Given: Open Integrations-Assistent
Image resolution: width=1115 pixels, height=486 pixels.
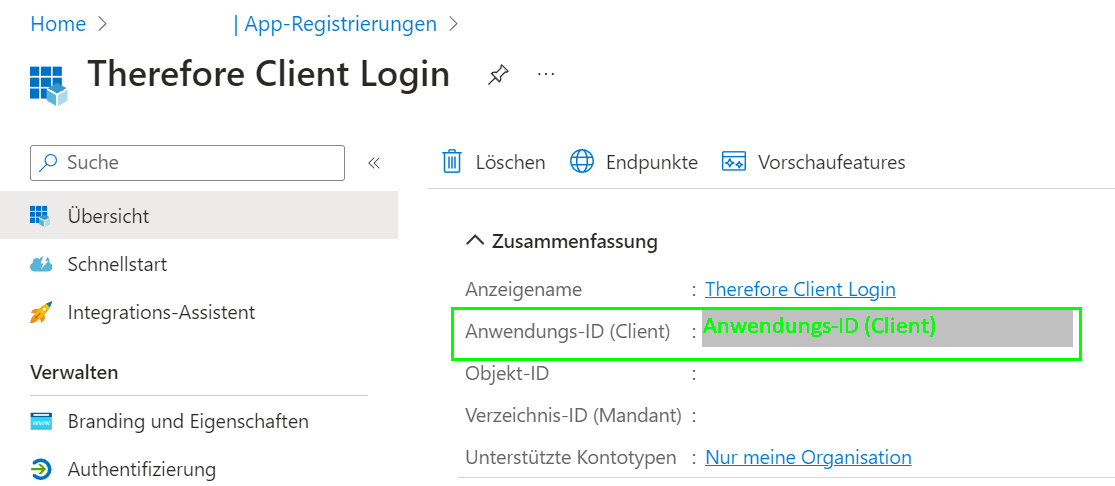Looking at the screenshot, I should (161, 312).
